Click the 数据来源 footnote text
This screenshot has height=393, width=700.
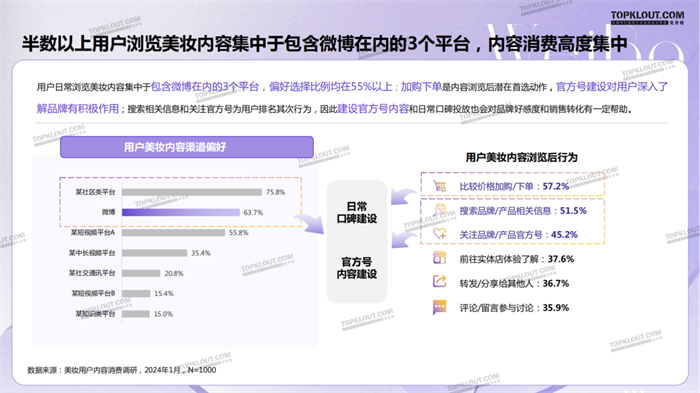(x=122, y=370)
